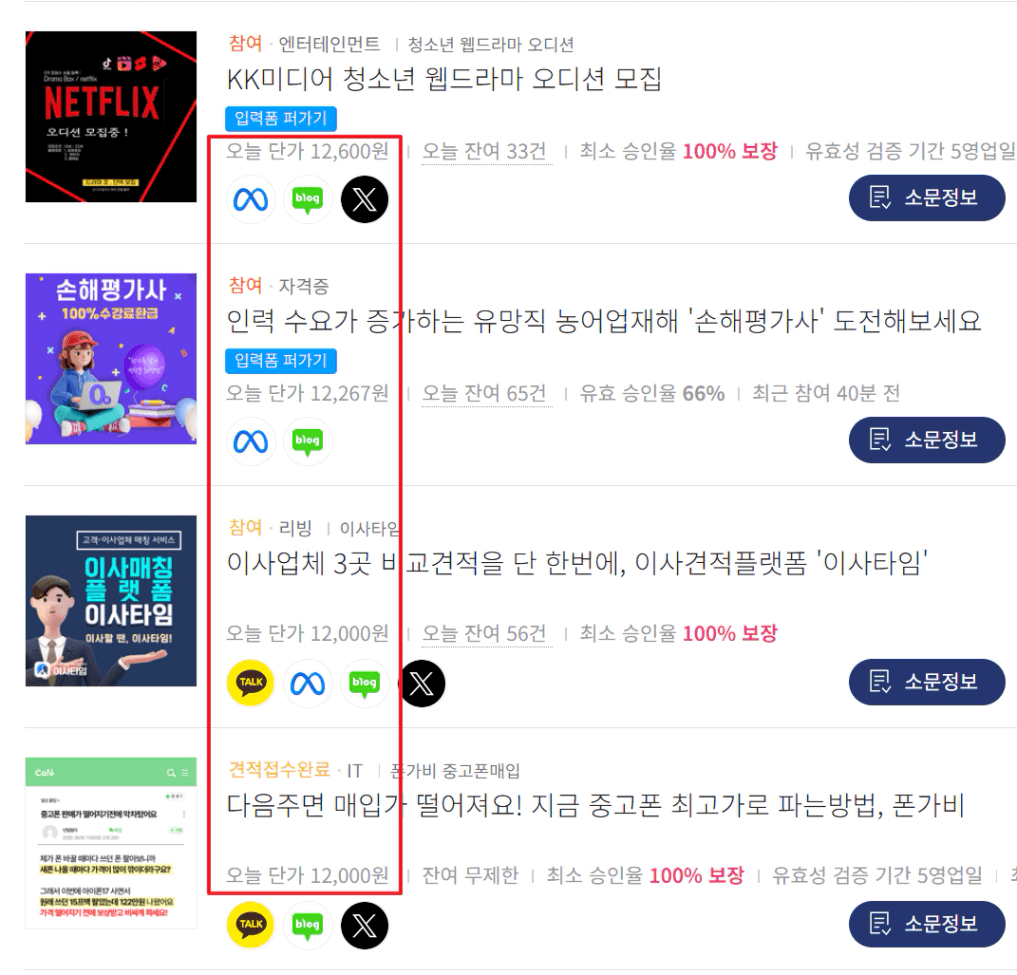The image size is (1017, 975).
Task: Open the 이사매칭 플랫폼 이사타임 thumbnail
Action: pyautogui.click(x=111, y=601)
